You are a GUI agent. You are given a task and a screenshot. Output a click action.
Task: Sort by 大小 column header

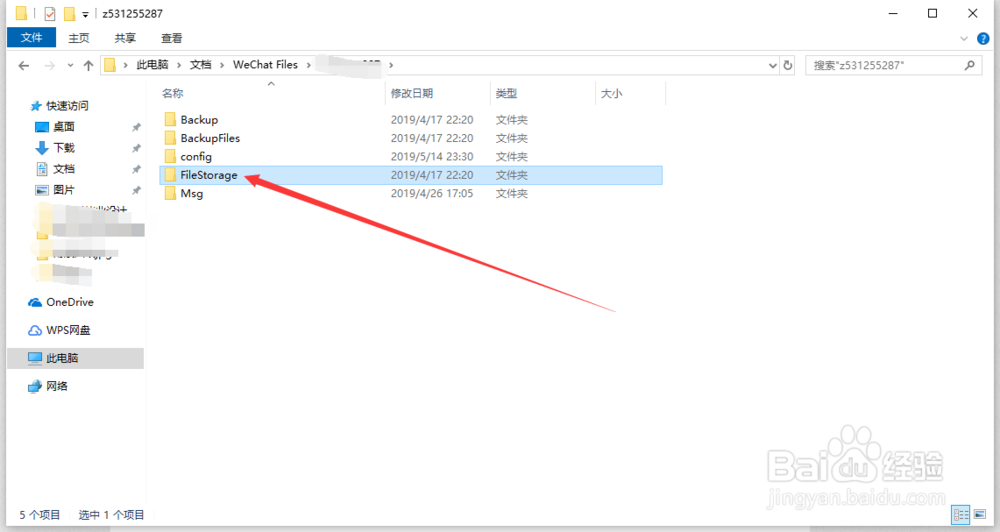[x=611, y=93]
